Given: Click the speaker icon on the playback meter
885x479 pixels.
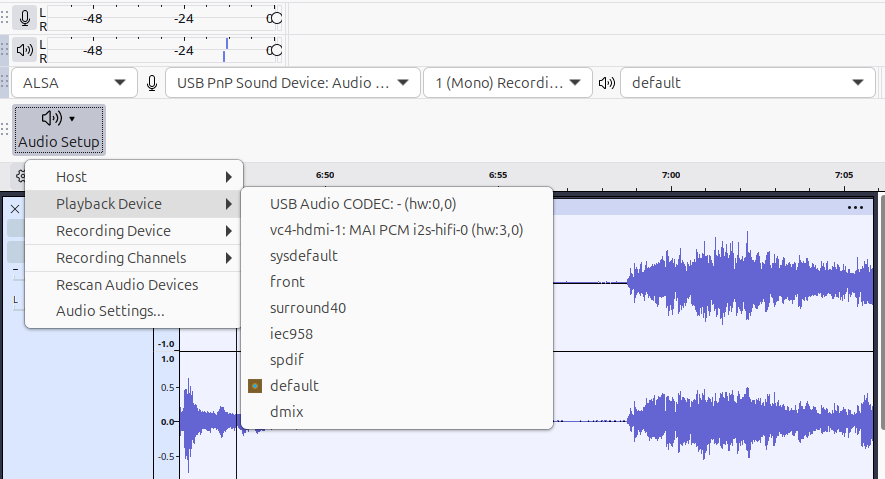Looking at the screenshot, I should 25,49.
